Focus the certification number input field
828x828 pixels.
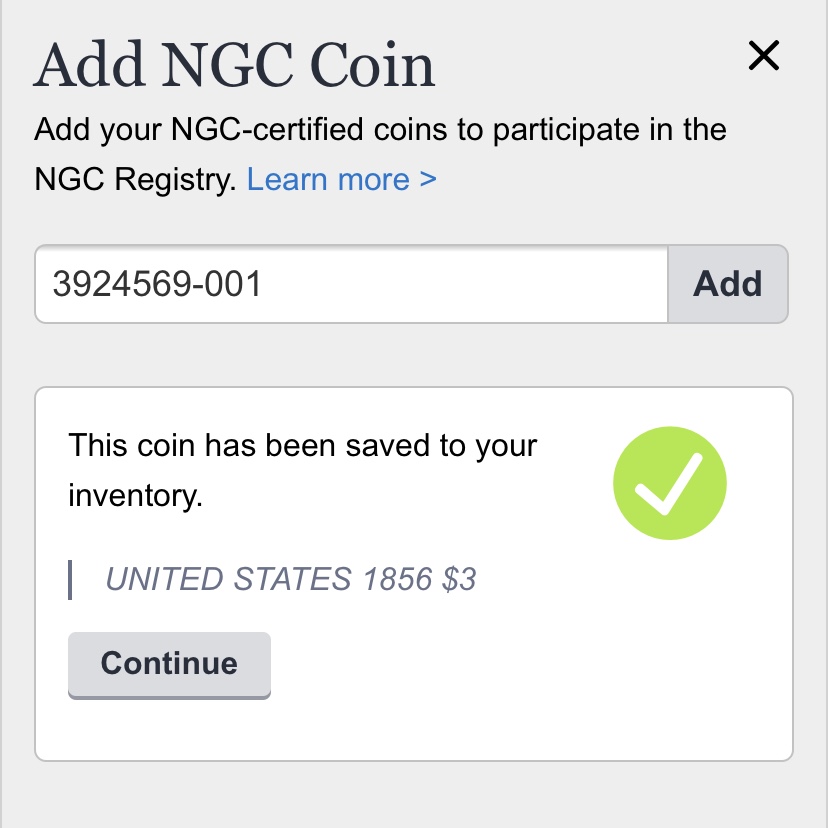351,284
